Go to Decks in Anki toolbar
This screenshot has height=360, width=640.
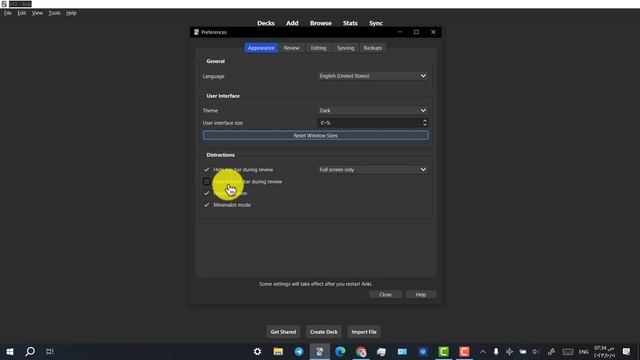click(266, 23)
